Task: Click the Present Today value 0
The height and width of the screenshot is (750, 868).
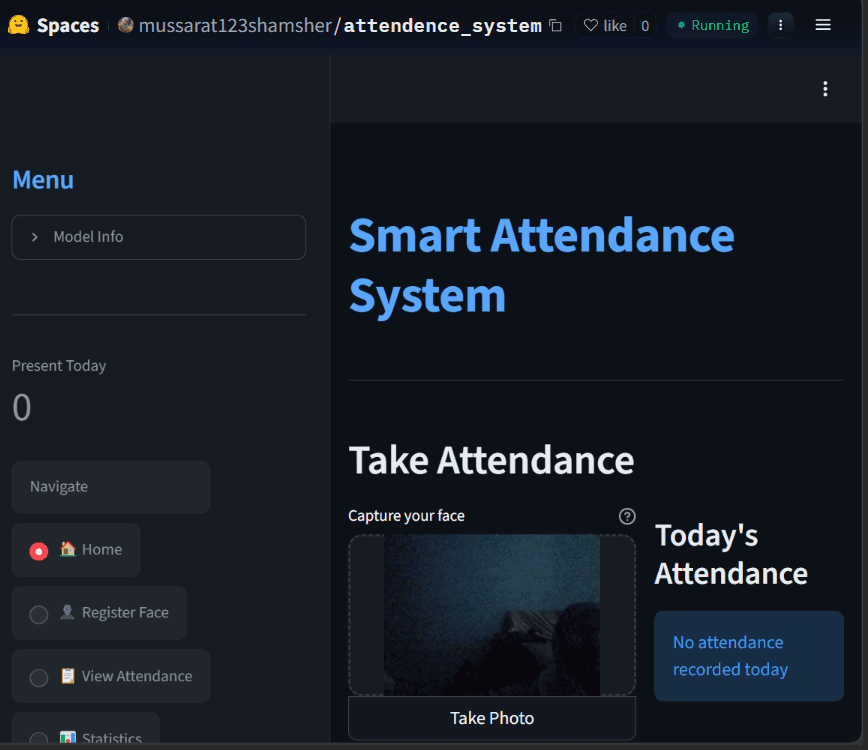Action: 22,407
